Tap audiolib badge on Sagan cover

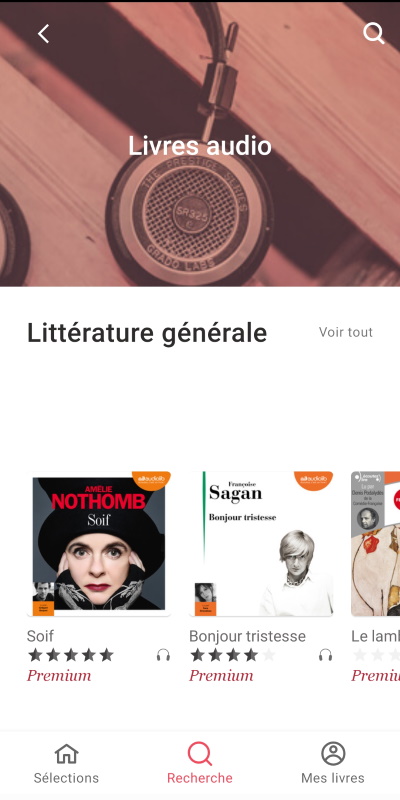click(313, 479)
